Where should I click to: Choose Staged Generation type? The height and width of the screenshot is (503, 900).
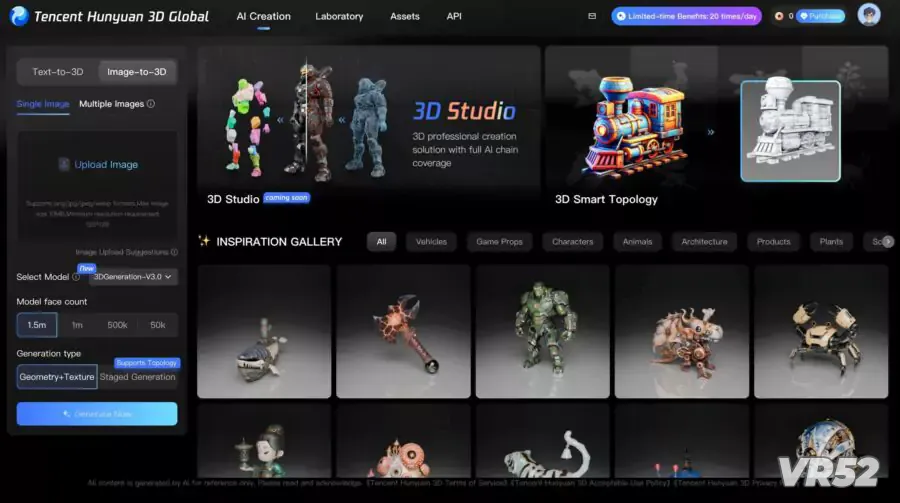click(x=138, y=377)
